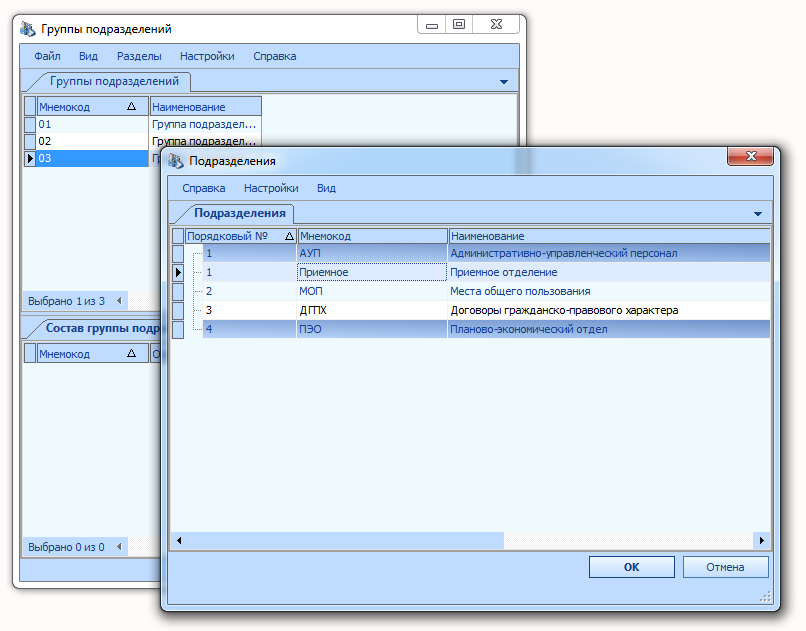This screenshot has width=806, height=631.
Task: Click the Отмена button
Action: tap(725, 567)
